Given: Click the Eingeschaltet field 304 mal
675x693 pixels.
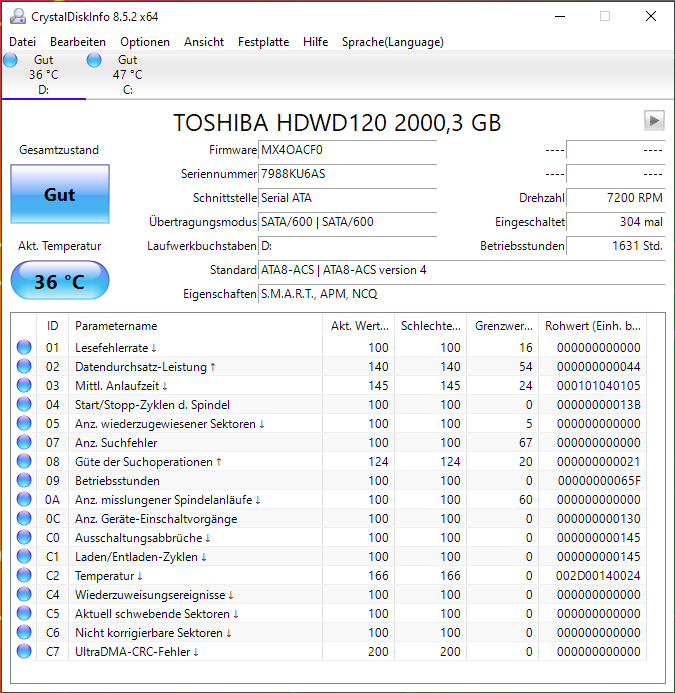Looking at the screenshot, I should pos(615,222).
